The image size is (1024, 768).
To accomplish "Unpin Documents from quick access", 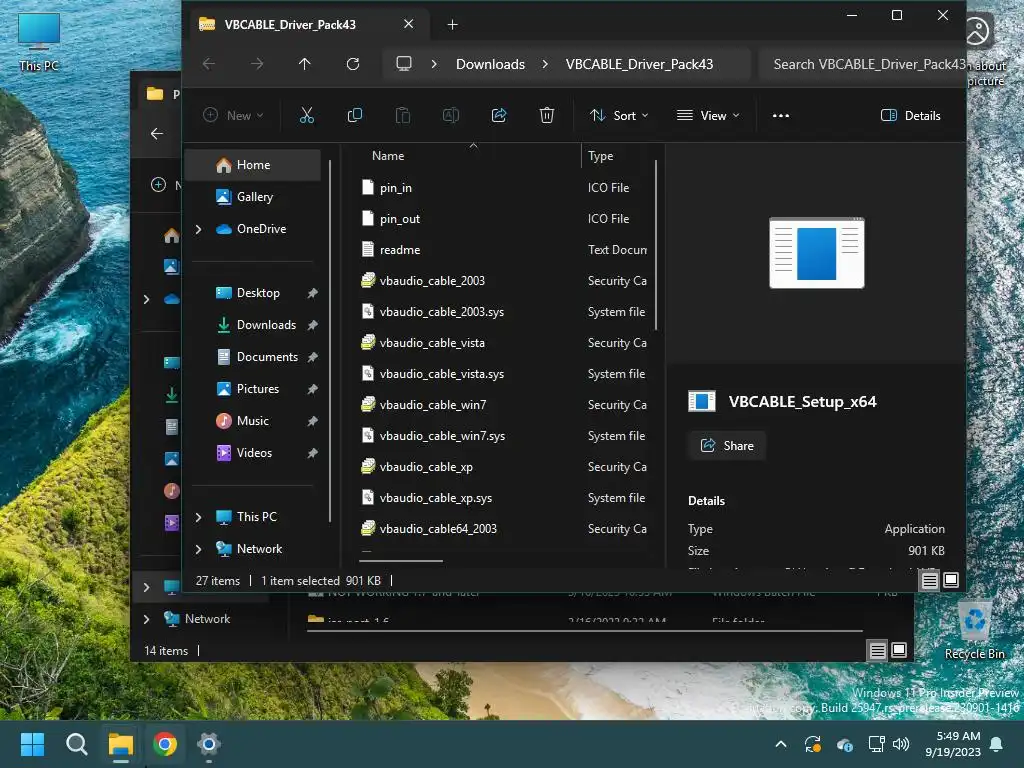I will (x=313, y=357).
